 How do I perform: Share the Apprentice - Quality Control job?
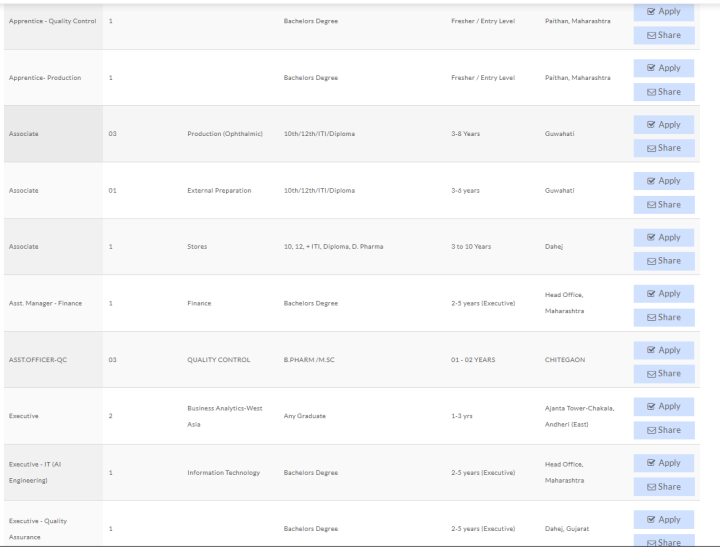[663, 35]
